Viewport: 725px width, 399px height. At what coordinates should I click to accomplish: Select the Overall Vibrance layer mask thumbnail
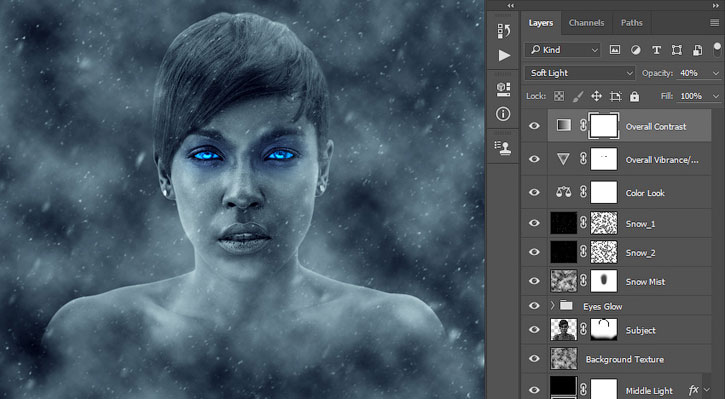tap(604, 159)
